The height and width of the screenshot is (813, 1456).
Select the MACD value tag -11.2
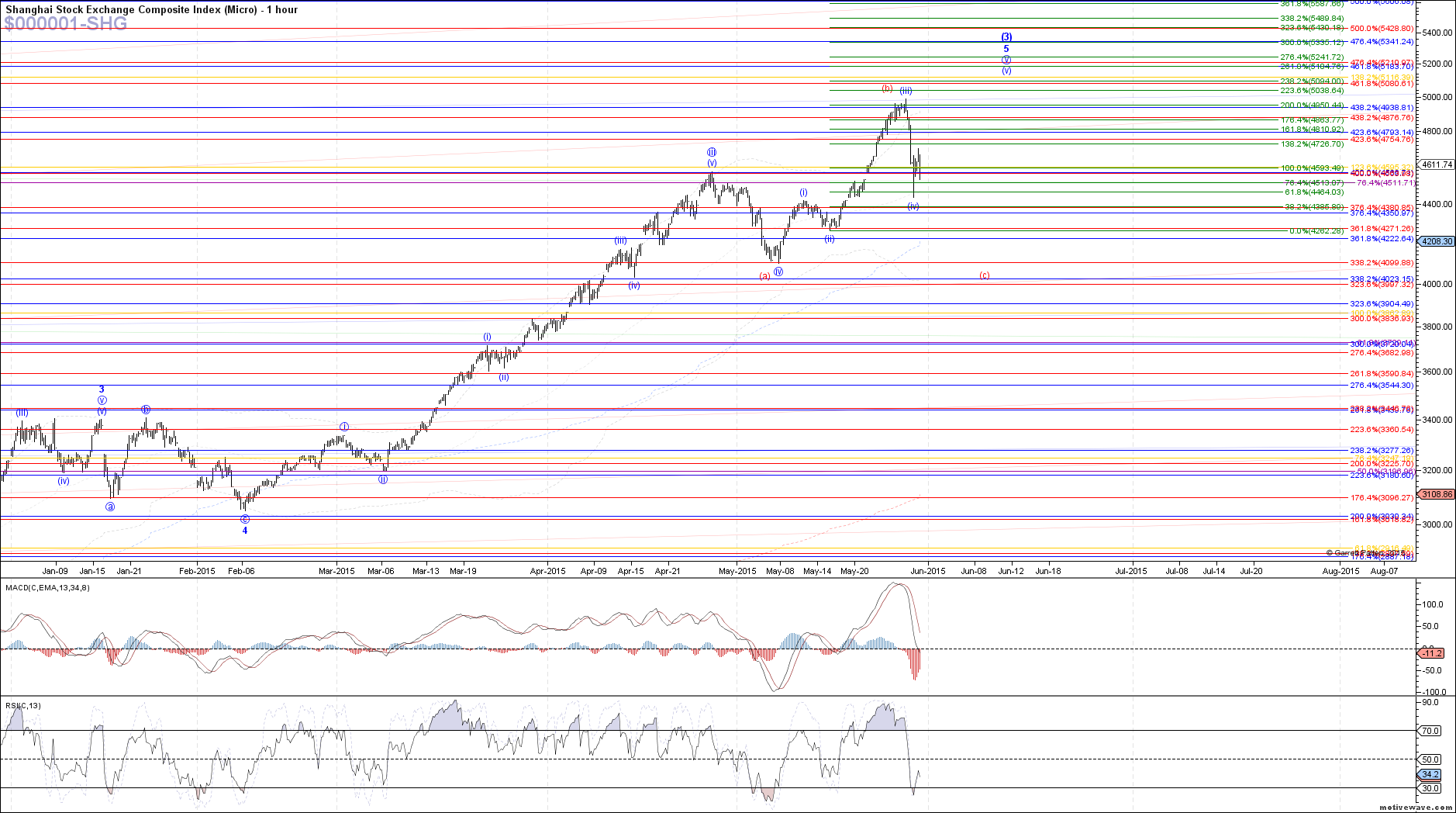1431,653
